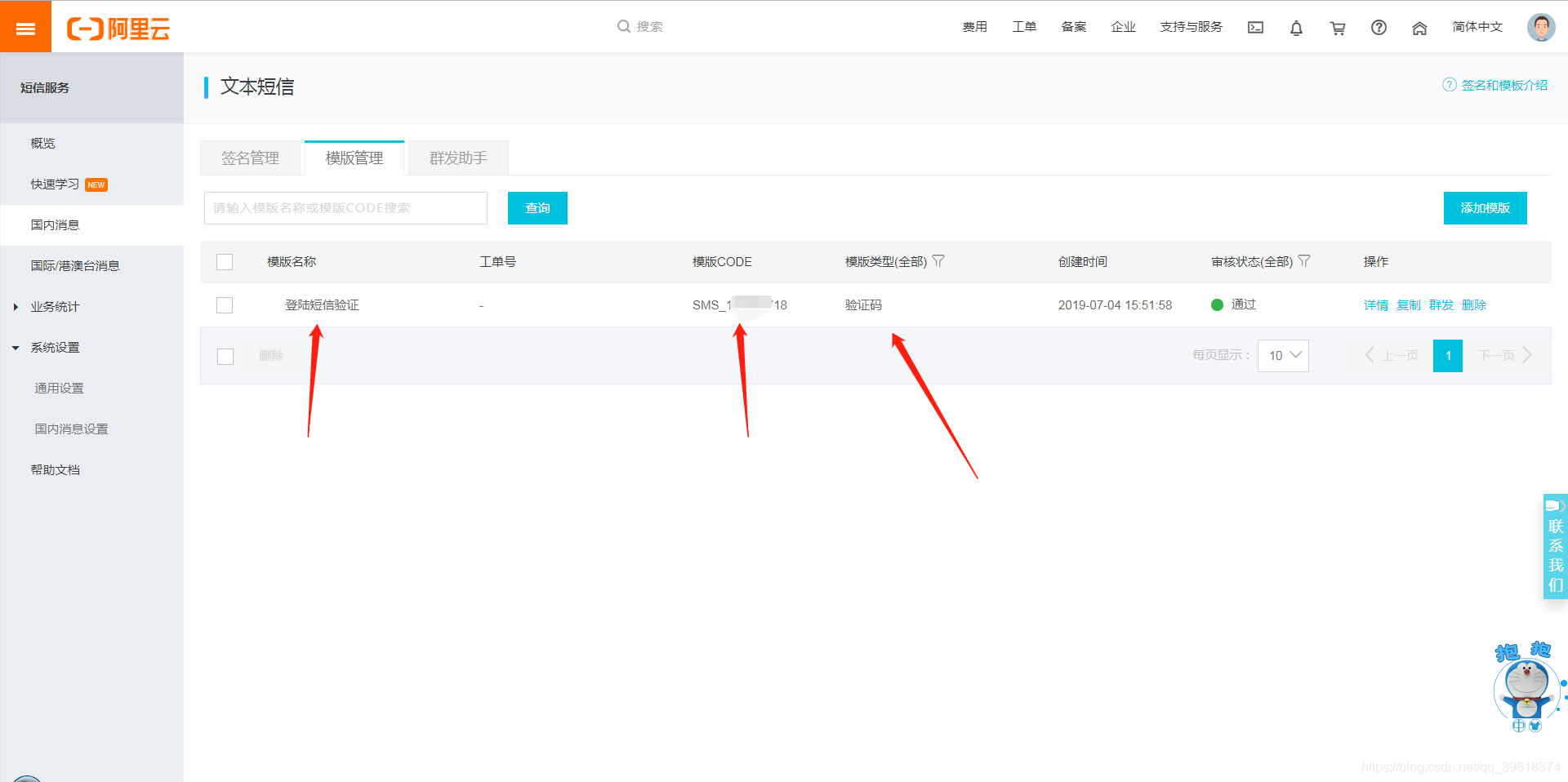
Task: Open the hamburger navigation menu
Action: [x=25, y=26]
